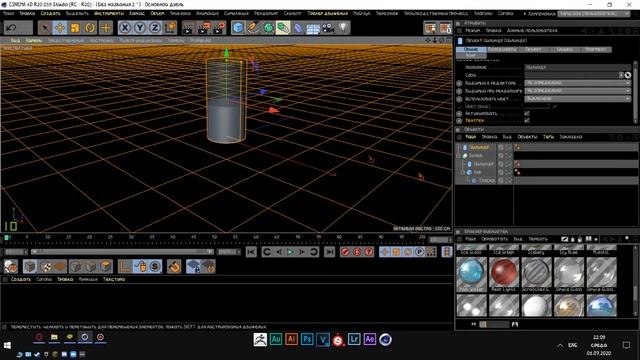
Task: Click the Enable Axis L-shaped icon
Action: tap(125, 267)
